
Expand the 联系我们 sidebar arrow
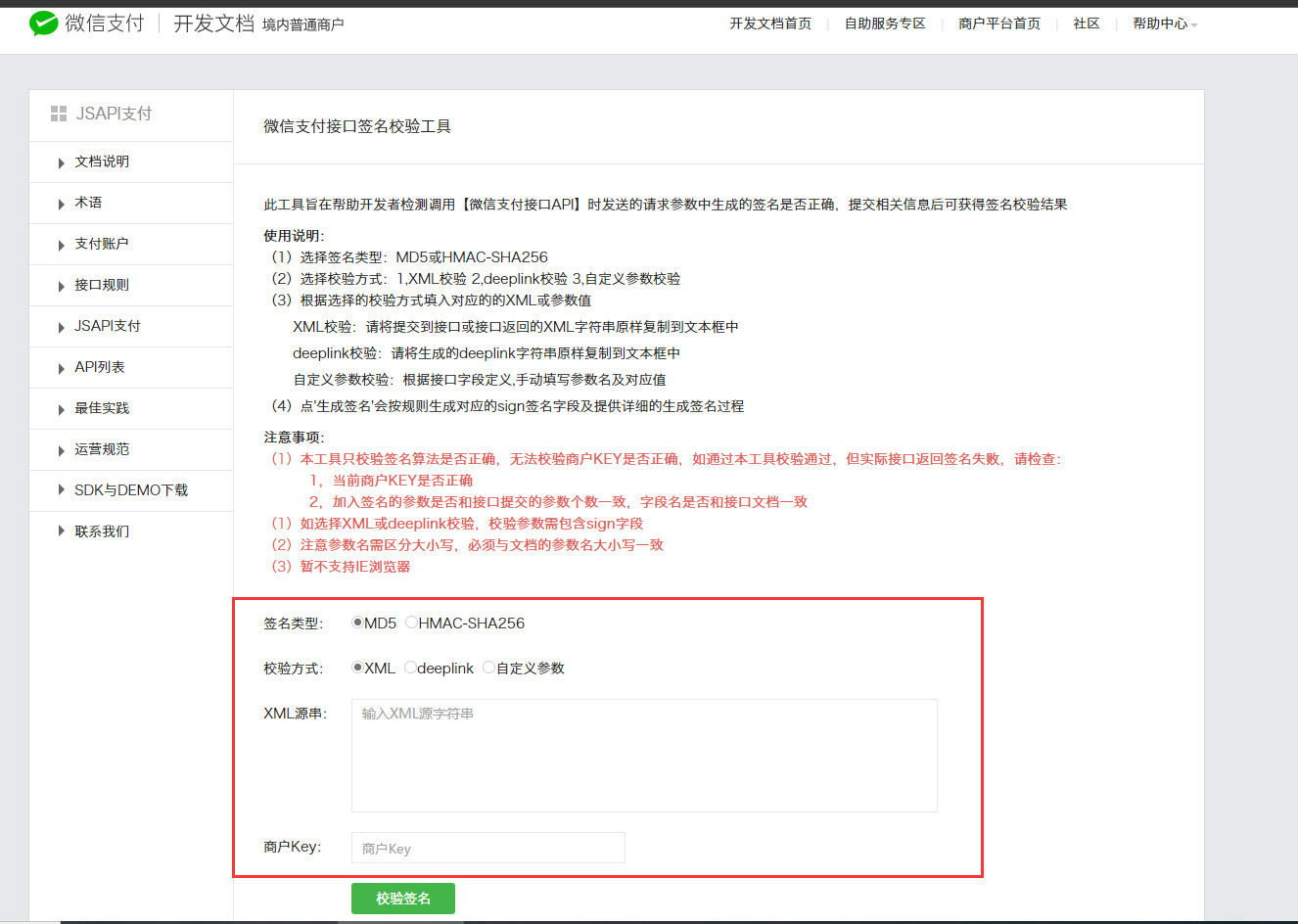(62, 532)
